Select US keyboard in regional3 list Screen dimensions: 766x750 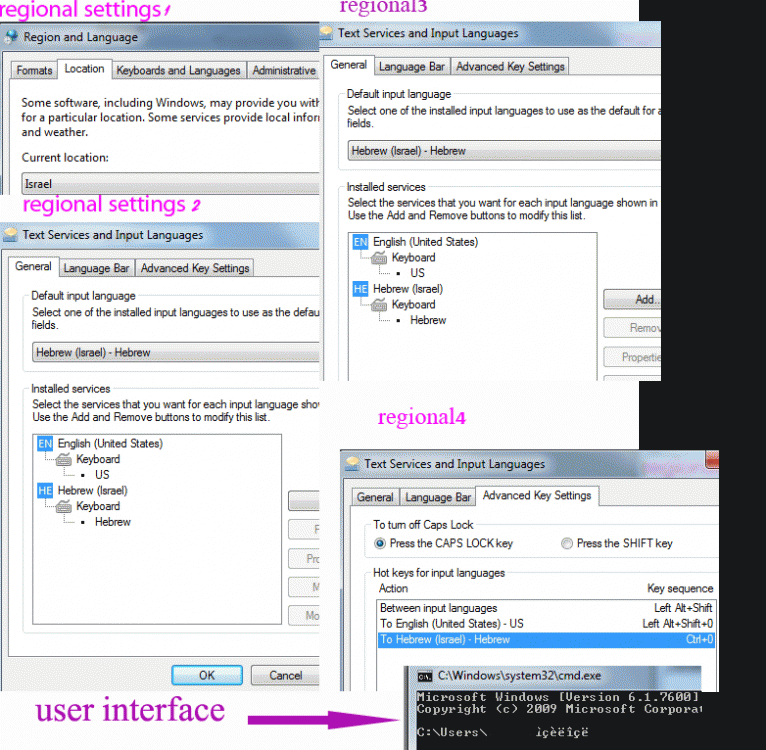[x=417, y=273]
